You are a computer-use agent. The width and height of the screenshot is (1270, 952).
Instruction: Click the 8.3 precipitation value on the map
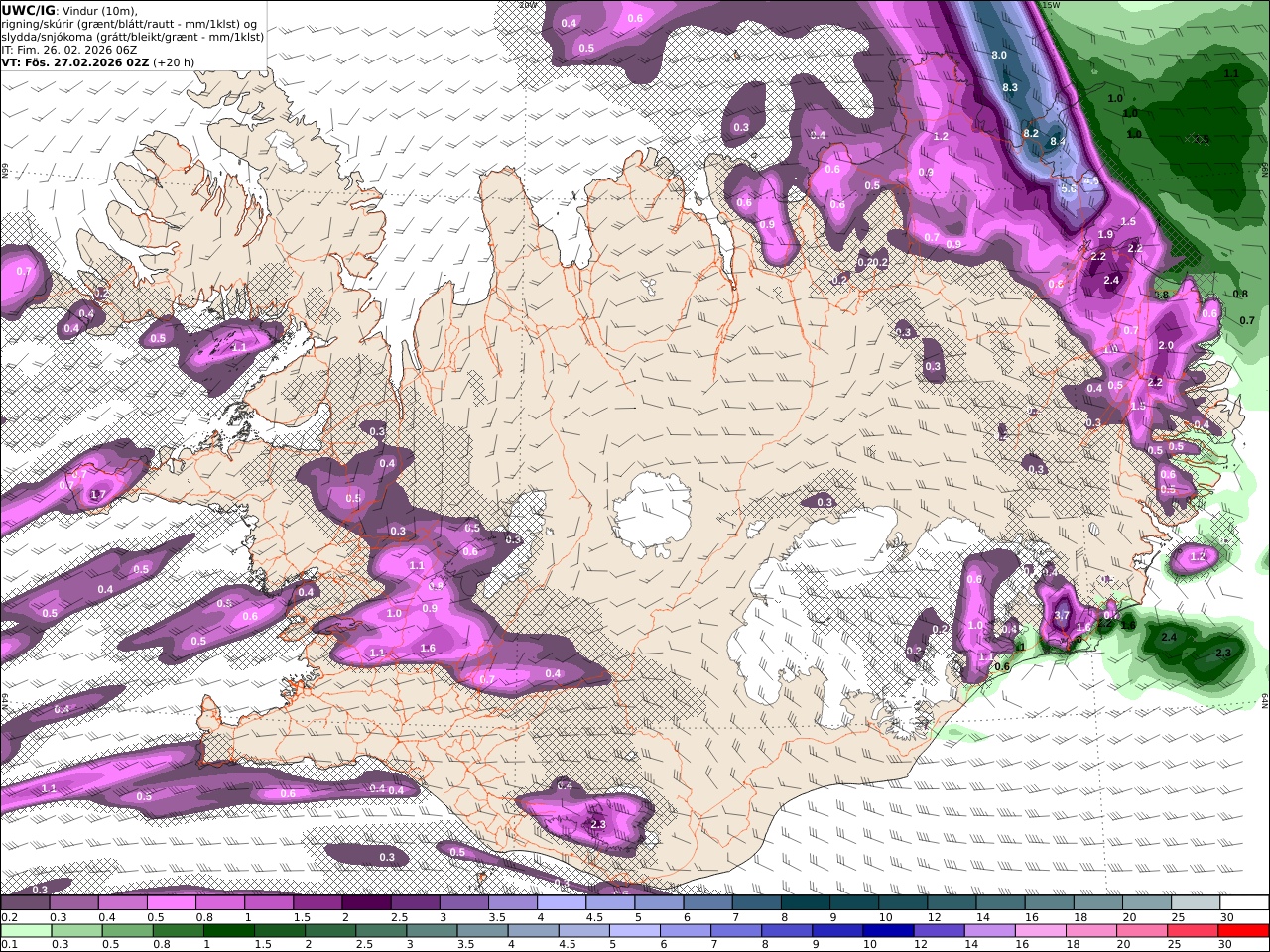1010,88
